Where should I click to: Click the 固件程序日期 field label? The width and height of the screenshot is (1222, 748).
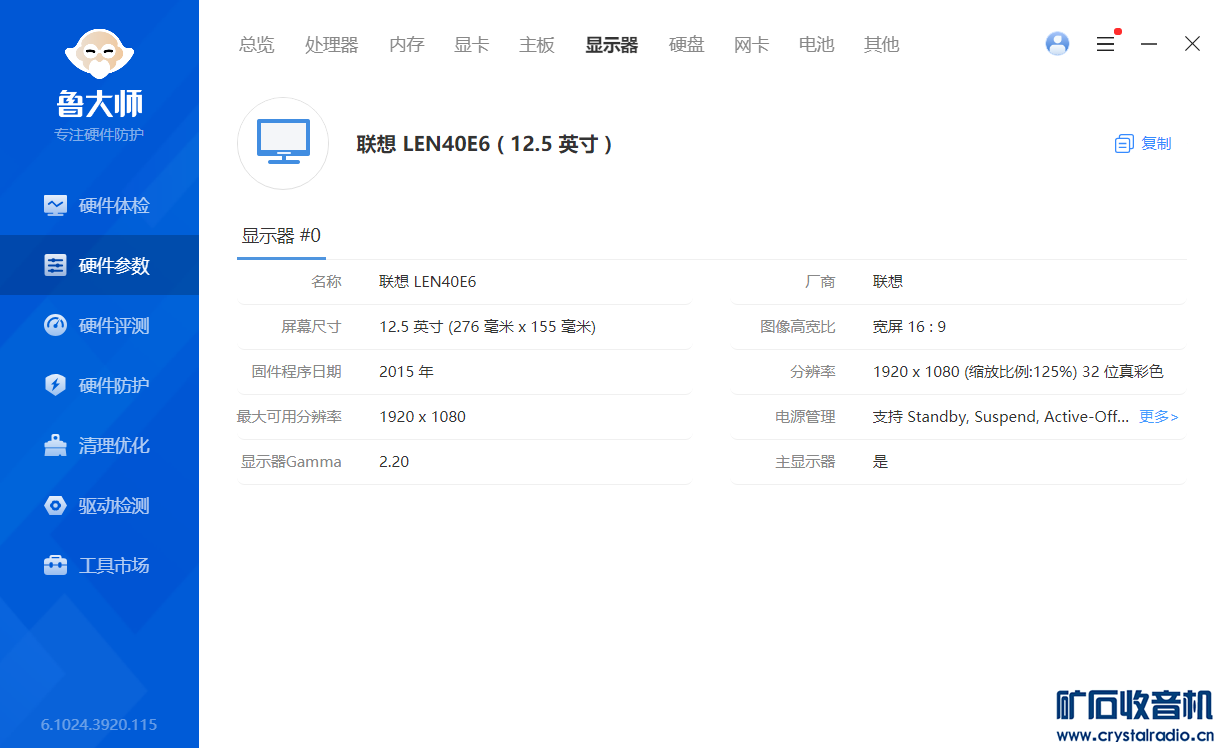click(x=297, y=372)
